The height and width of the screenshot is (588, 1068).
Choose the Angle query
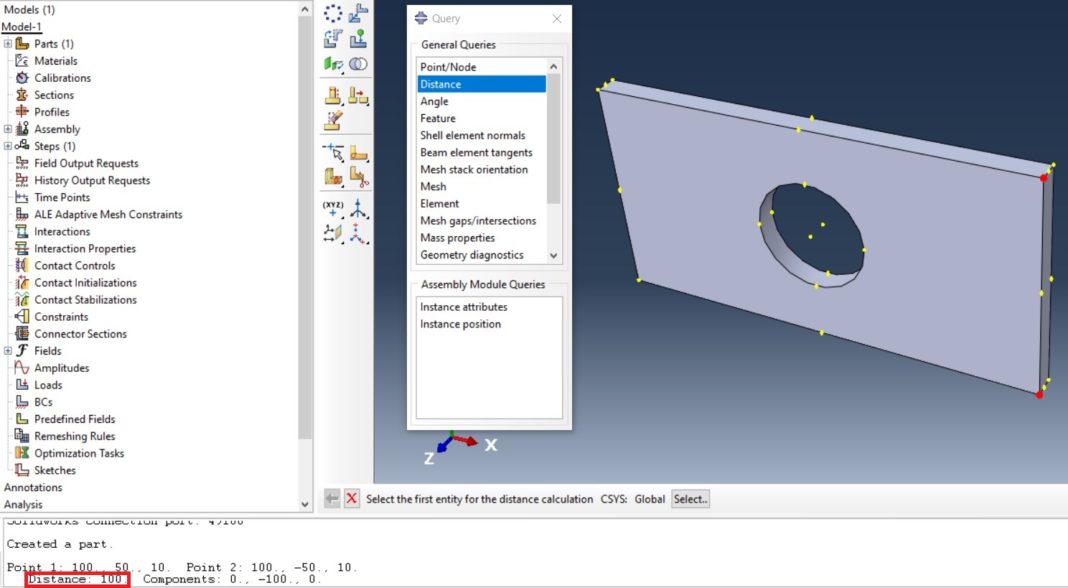[x=435, y=101]
